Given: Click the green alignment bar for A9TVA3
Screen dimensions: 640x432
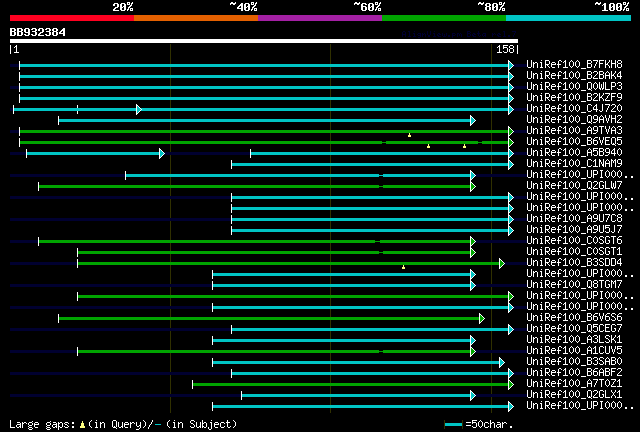Looking at the screenshot, I should coord(264,131).
